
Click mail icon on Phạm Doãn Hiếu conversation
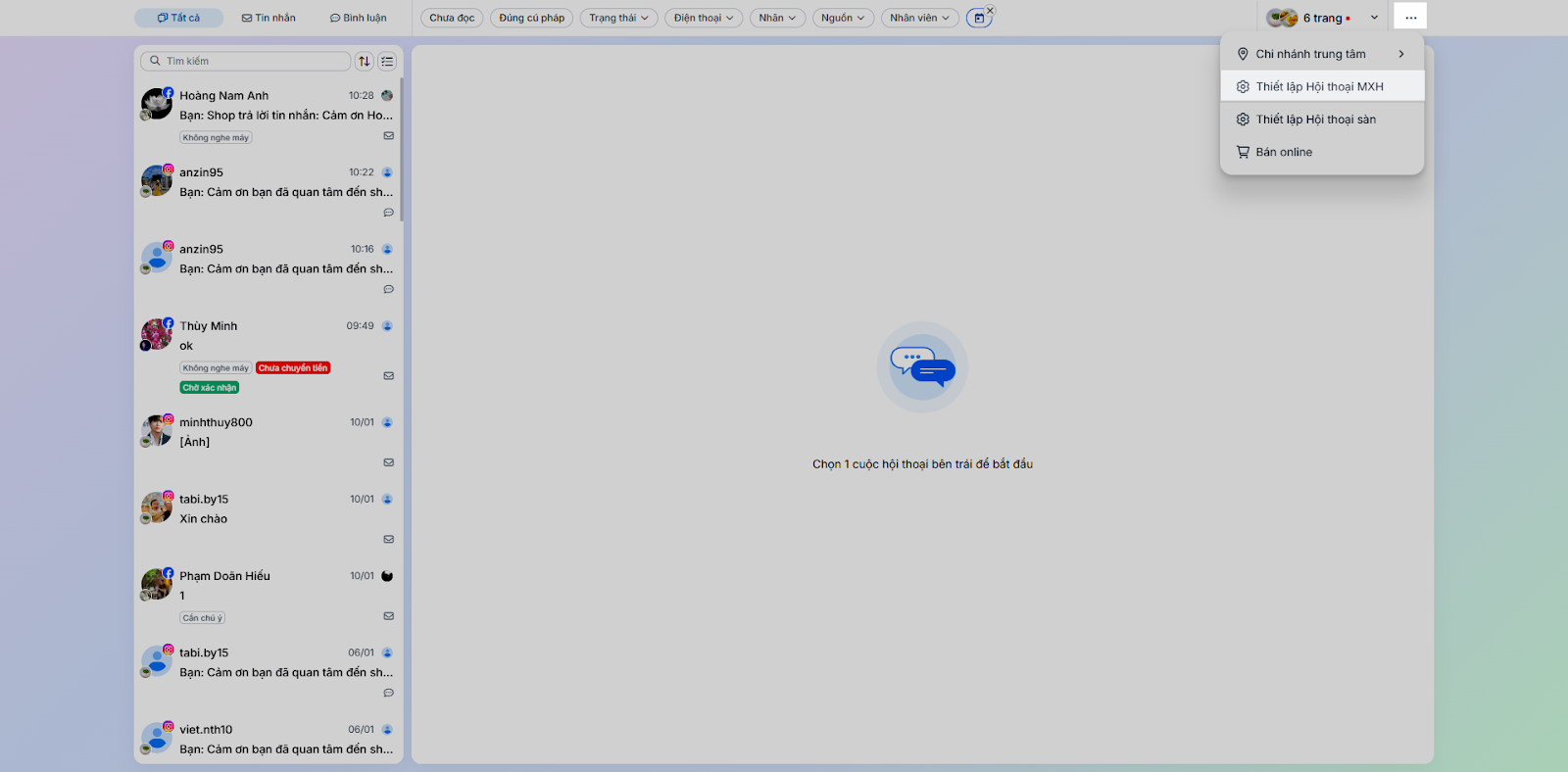point(389,616)
